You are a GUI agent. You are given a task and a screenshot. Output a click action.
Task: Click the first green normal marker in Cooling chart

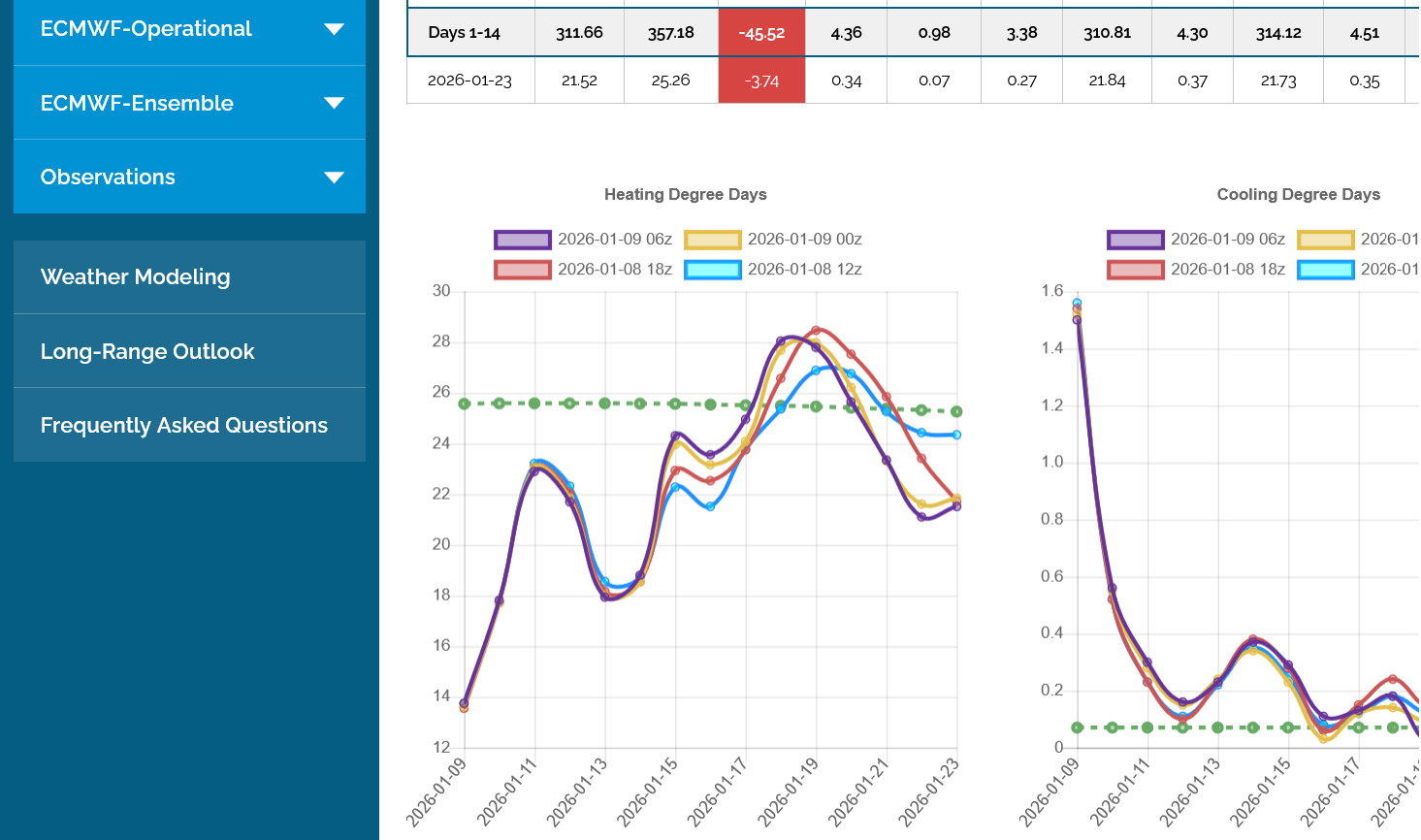click(1078, 727)
